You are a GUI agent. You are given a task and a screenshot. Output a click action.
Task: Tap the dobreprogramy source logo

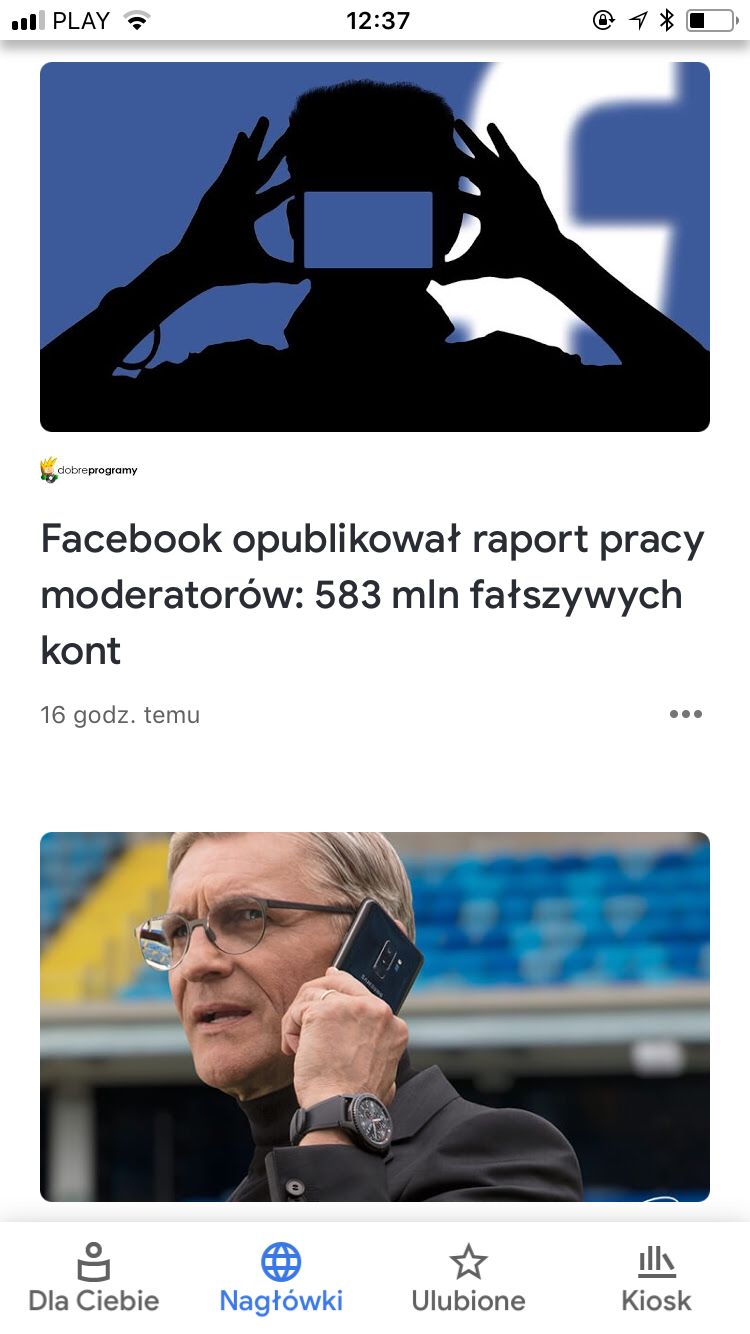[x=89, y=469]
